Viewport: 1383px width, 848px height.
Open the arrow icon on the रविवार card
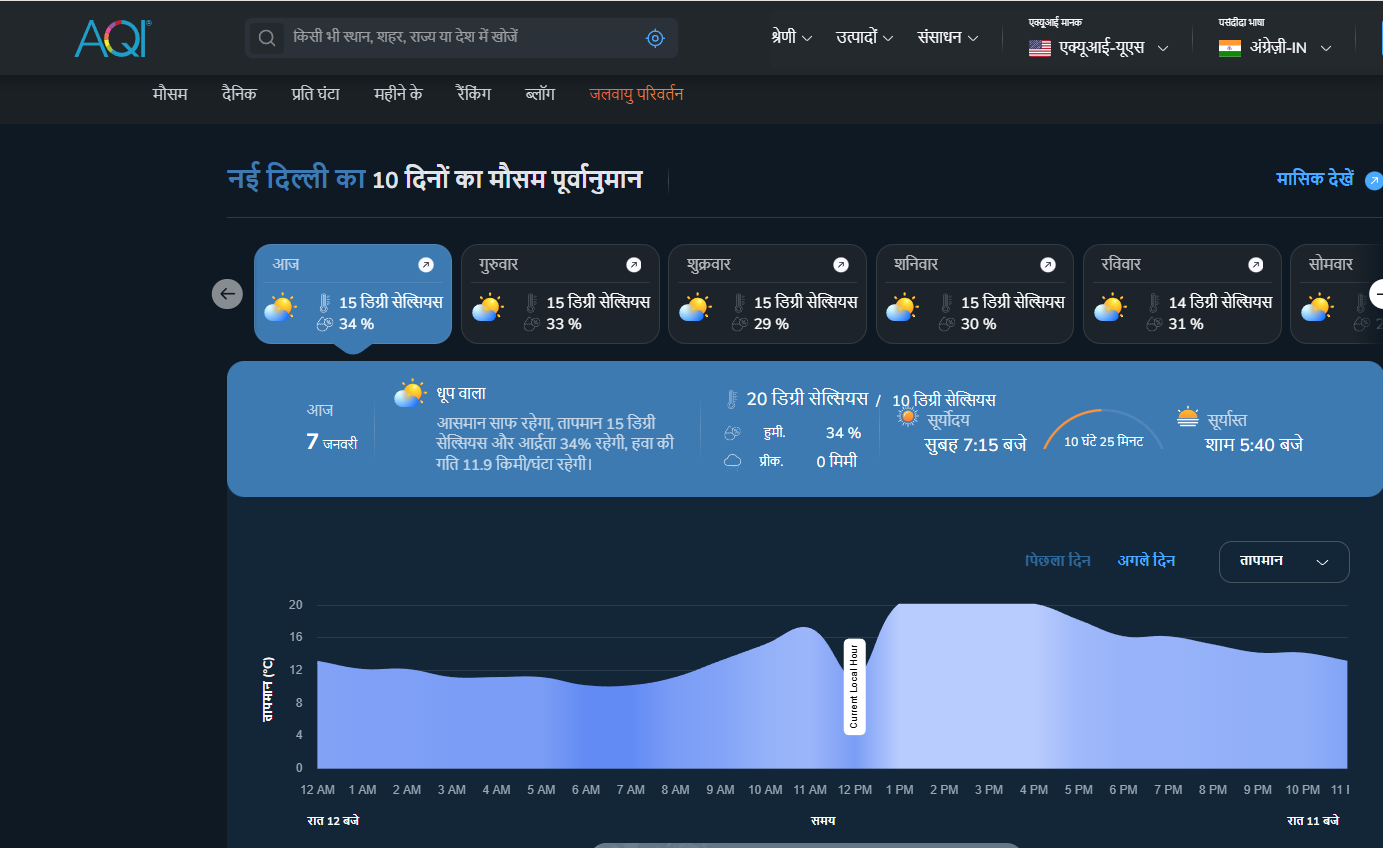[x=1255, y=265]
